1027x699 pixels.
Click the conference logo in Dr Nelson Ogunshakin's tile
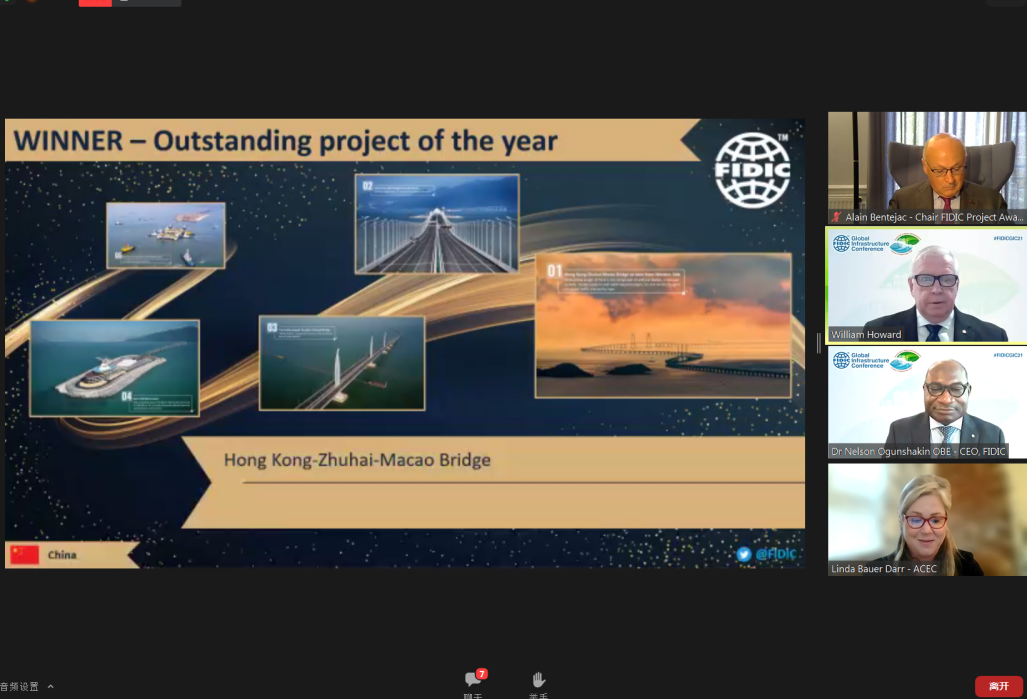coord(876,360)
